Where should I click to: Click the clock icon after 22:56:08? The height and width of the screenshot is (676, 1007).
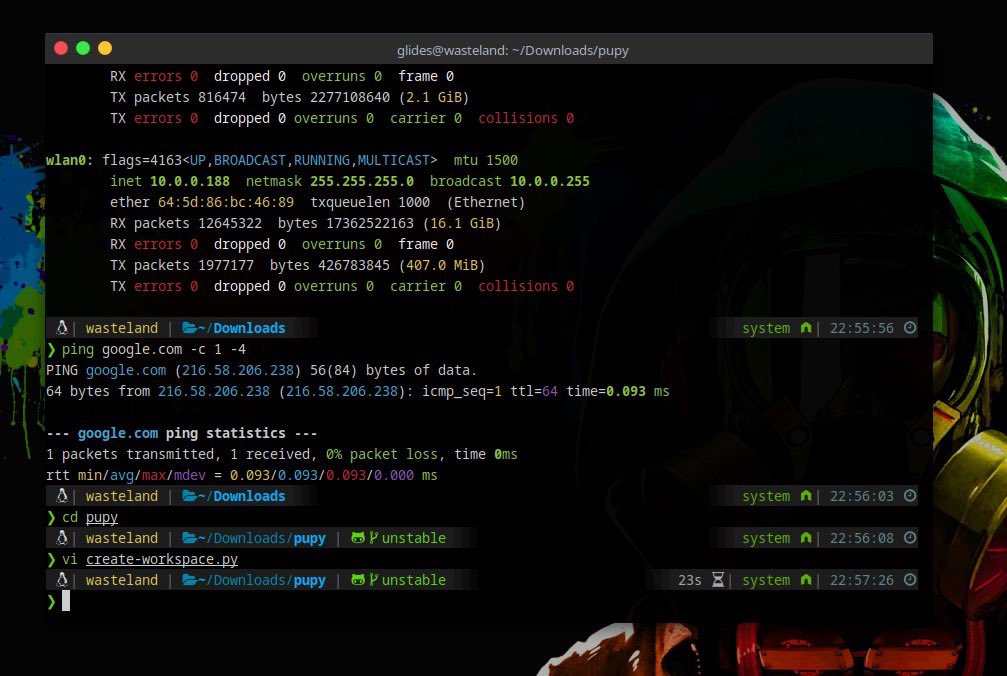point(909,537)
